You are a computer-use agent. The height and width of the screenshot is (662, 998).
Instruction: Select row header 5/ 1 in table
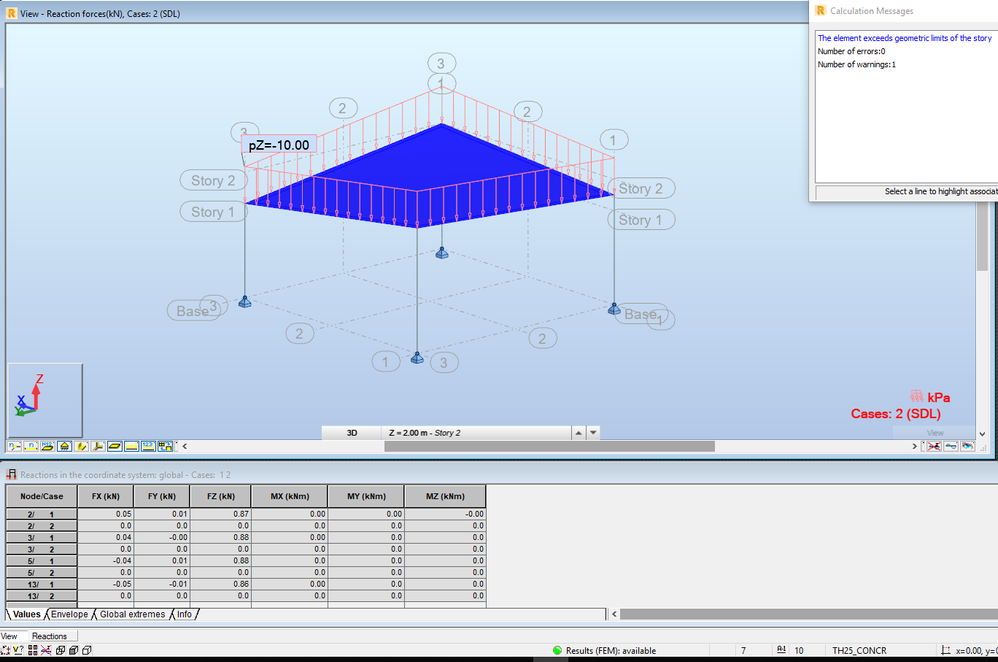[41, 561]
